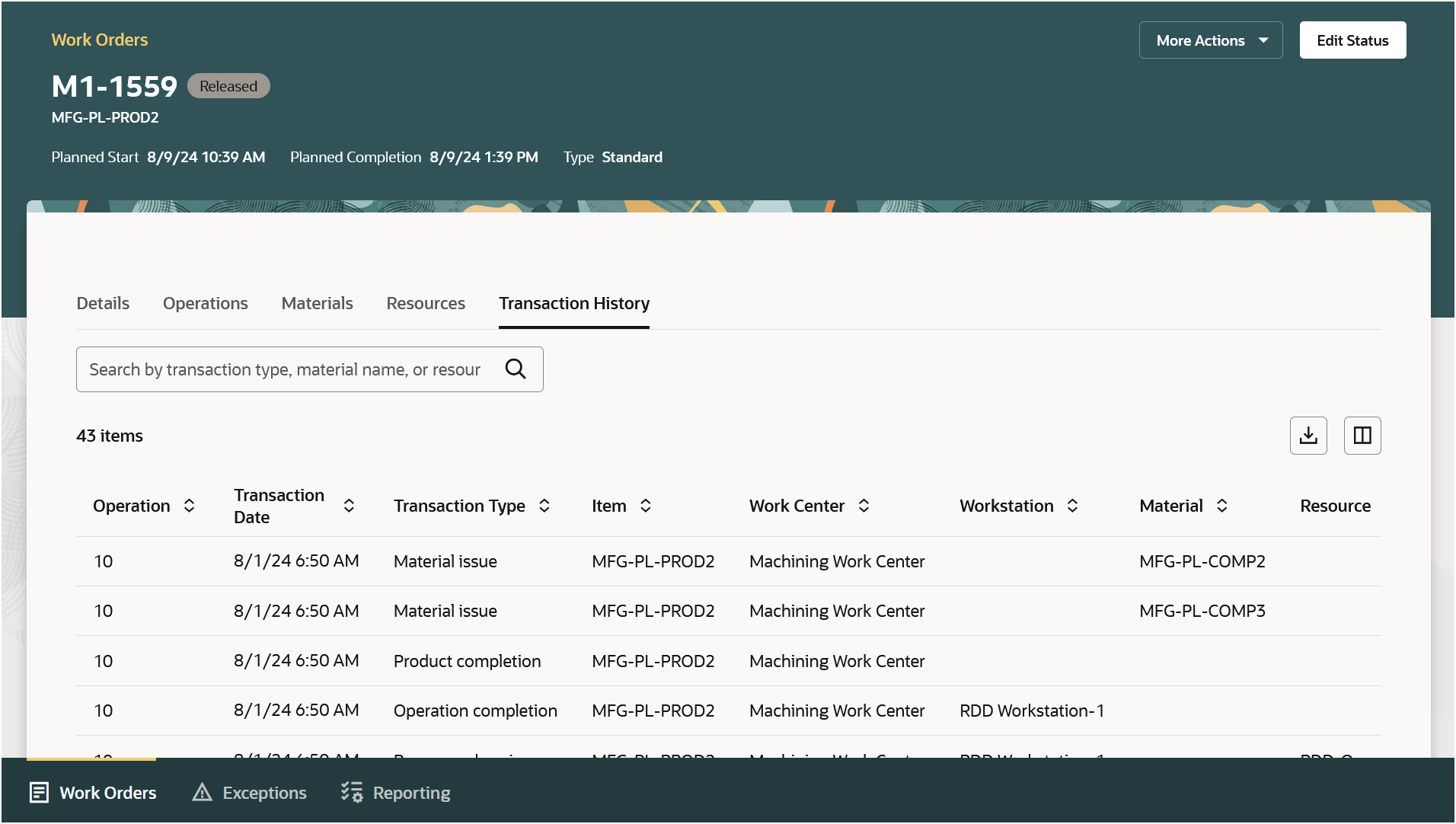Click the M1-1559 work order title
The image size is (1456, 824).
click(x=114, y=86)
